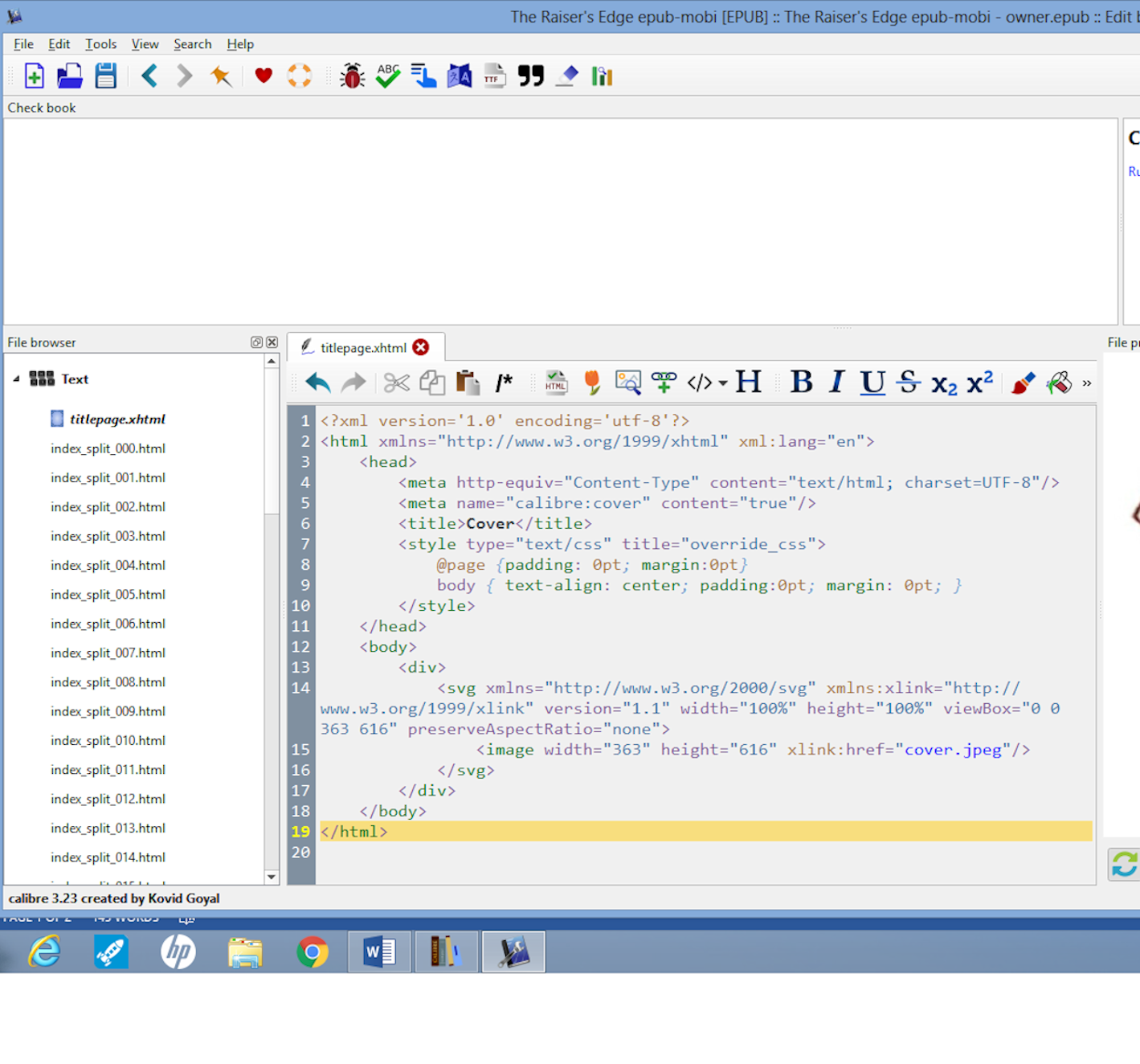The image size is (1140, 1064).
Task: Click the create checkpoint pin icon
Action: tap(220, 76)
